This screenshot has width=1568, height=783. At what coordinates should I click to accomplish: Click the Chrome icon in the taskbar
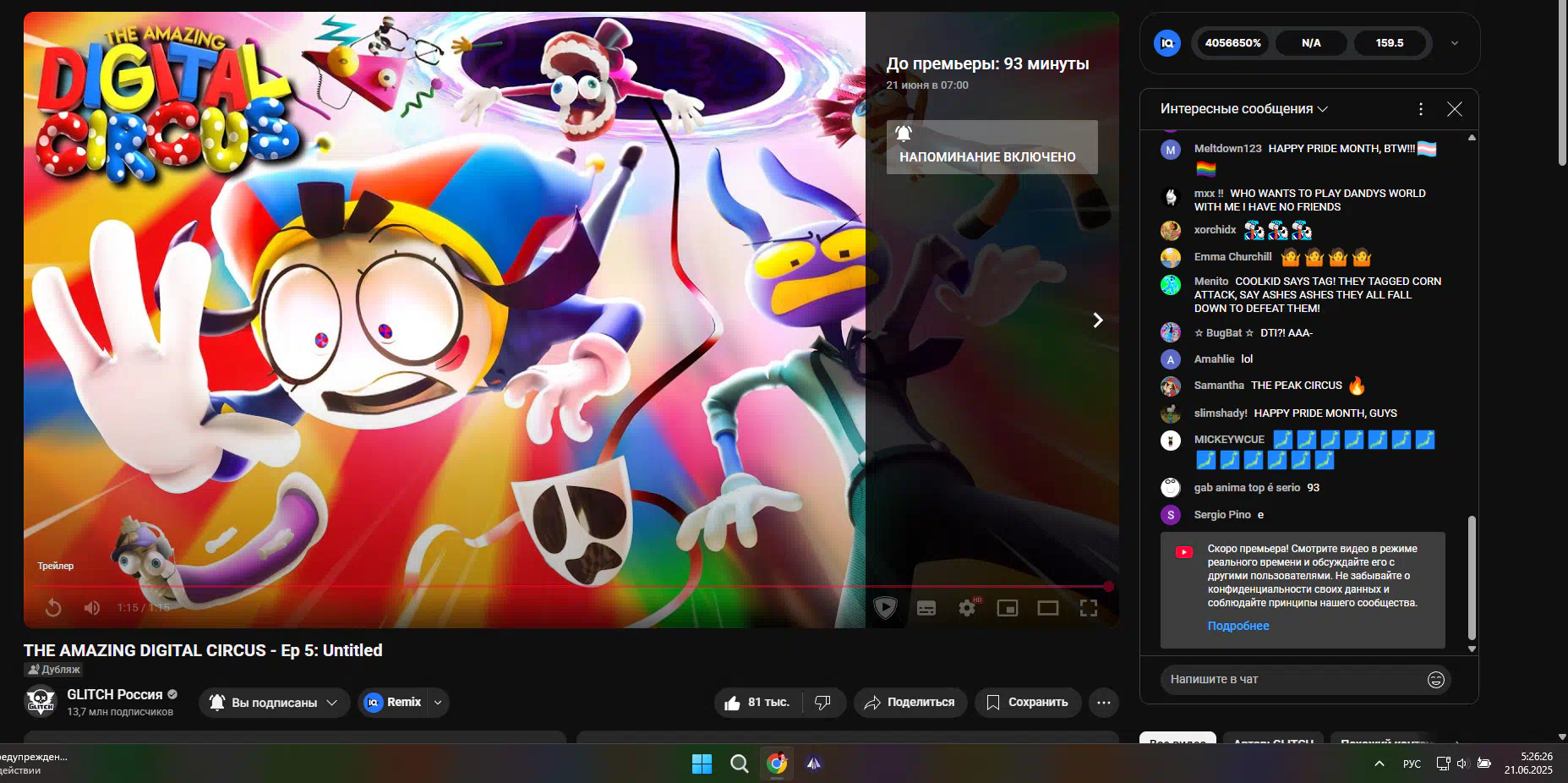tap(777, 764)
